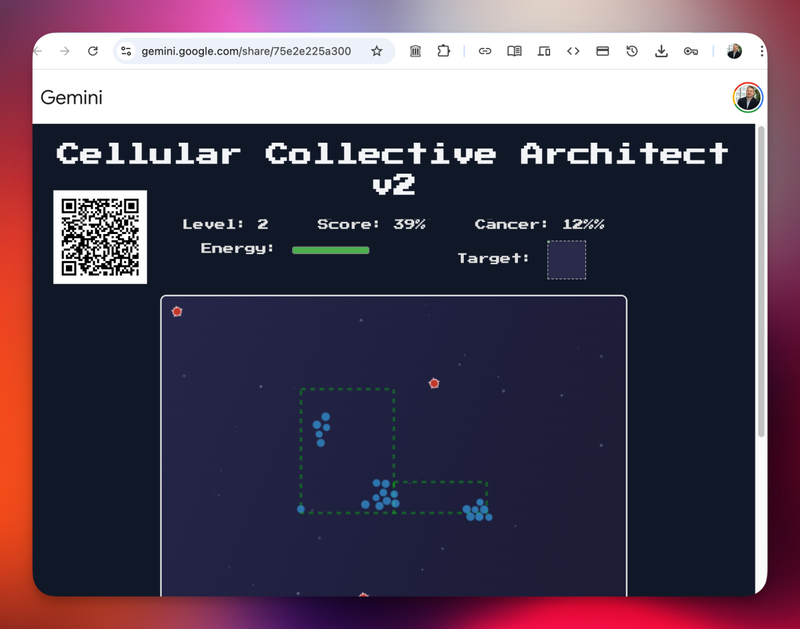Click the page vertical scrollbar
The height and width of the screenshot is (629, 800).
[761, 281]
